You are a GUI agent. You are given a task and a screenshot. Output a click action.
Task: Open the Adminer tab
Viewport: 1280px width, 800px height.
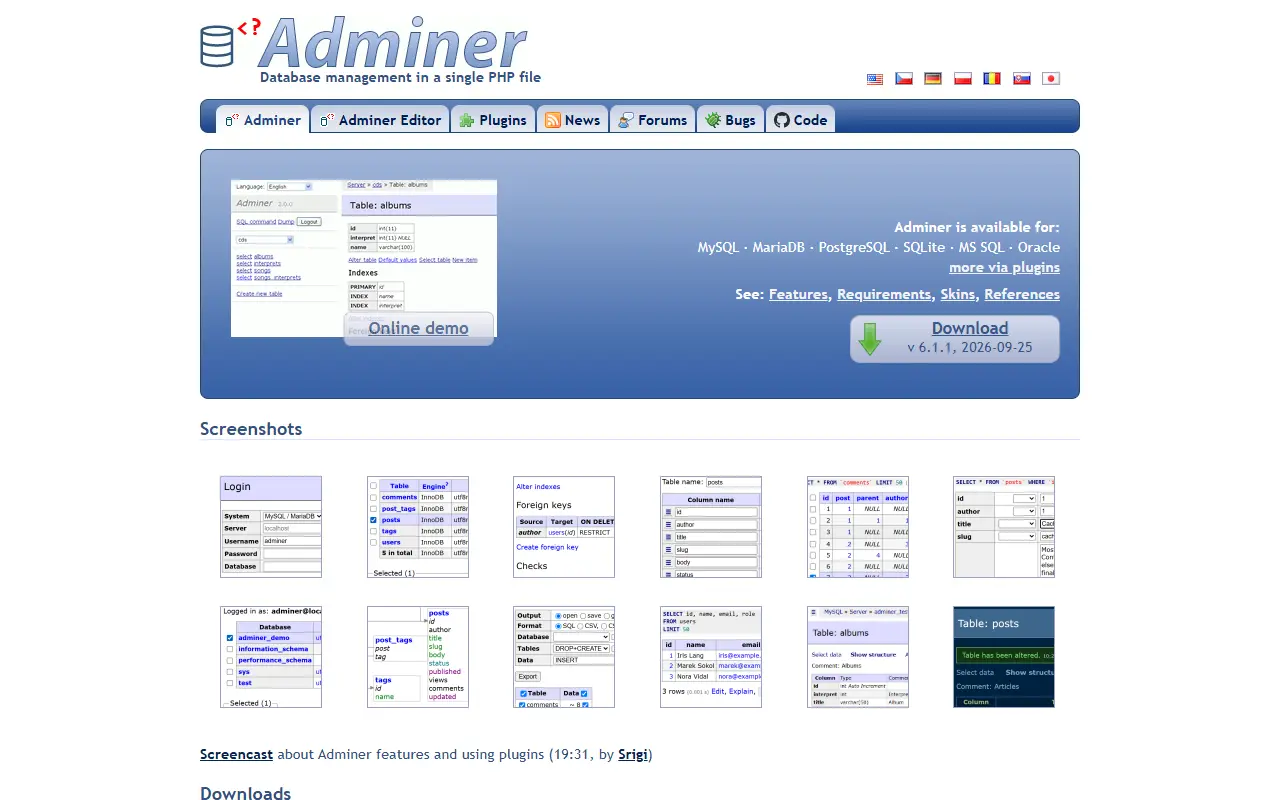(263, 120)
